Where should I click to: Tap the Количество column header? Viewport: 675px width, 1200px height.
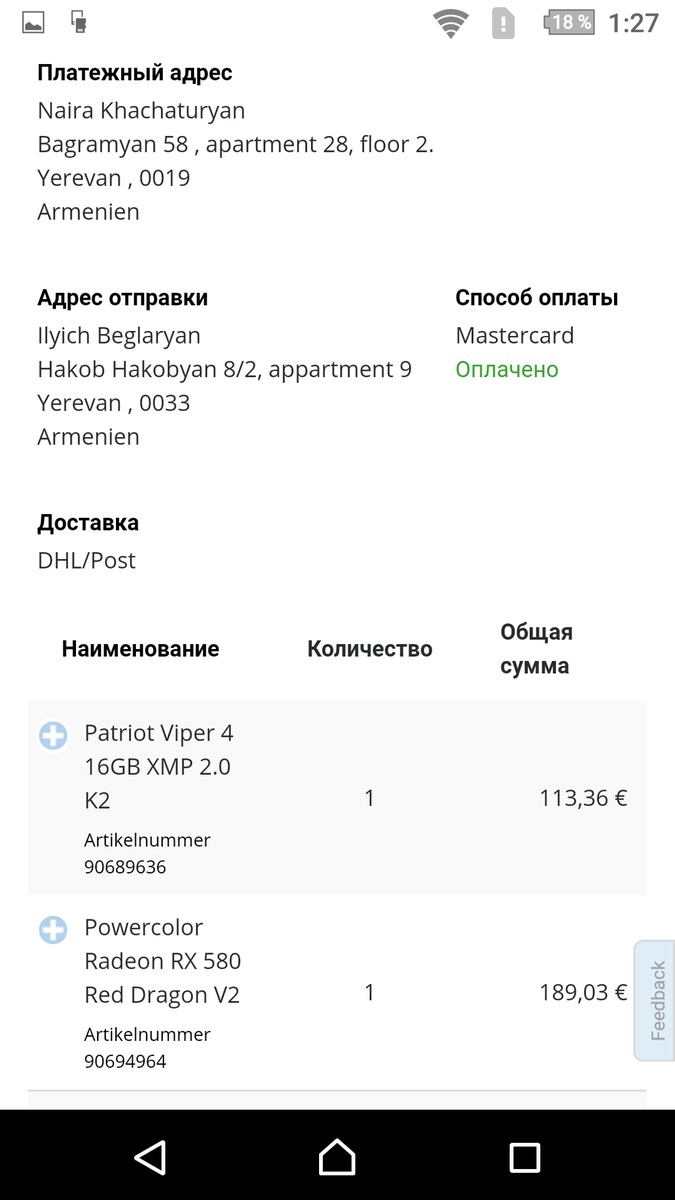(x=369, y=649)
